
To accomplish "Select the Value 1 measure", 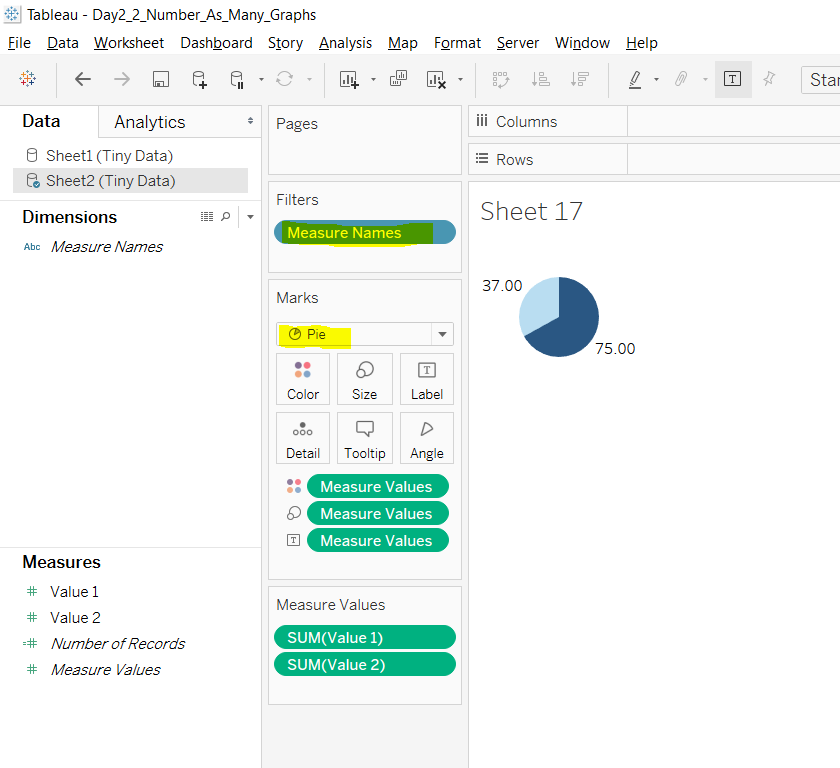I will pyautogui.click(x=74, y=592).
